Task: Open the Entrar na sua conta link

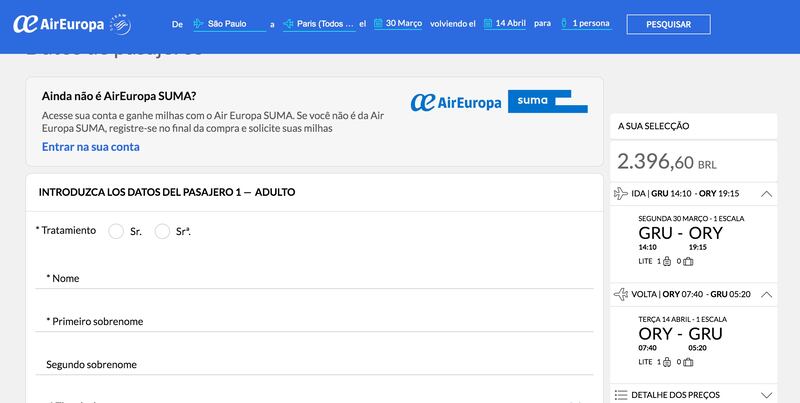Action: coord(91,146)
